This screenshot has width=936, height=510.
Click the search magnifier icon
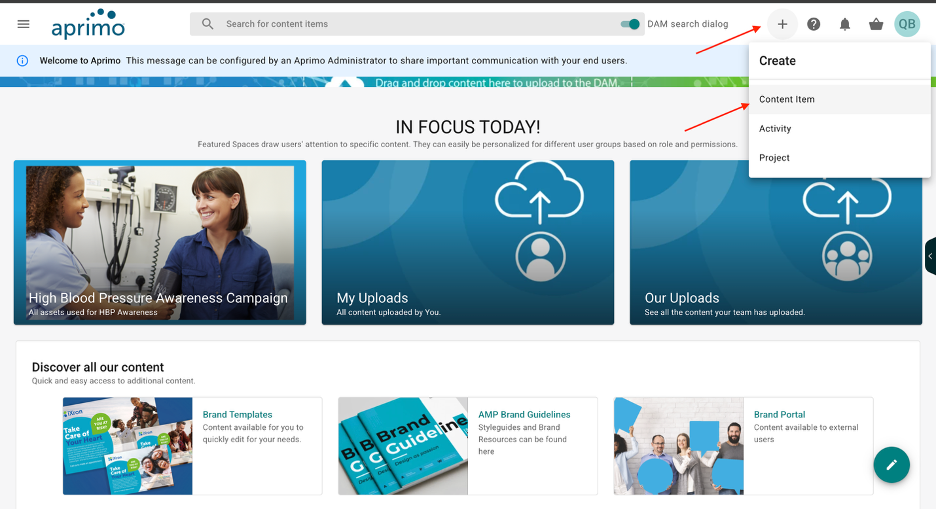tap(207, 24)
